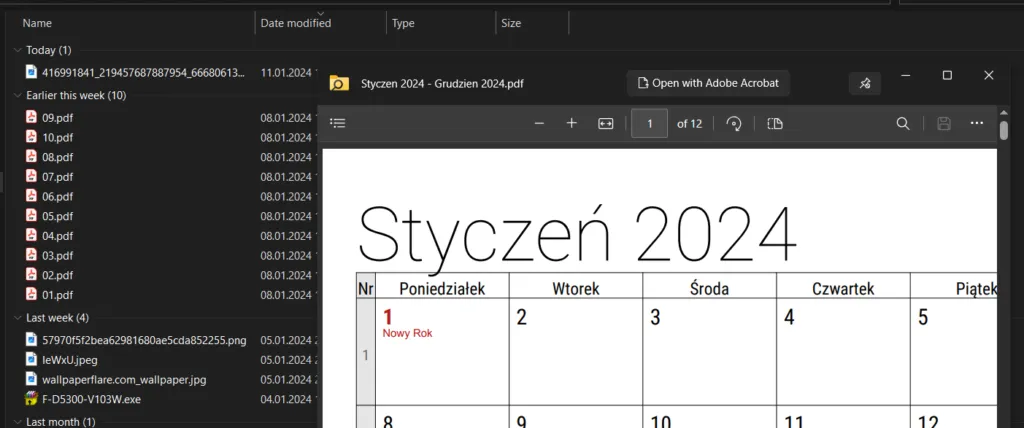Click the 02.pdf file name
1024x428 pixels.
[57, 275]
